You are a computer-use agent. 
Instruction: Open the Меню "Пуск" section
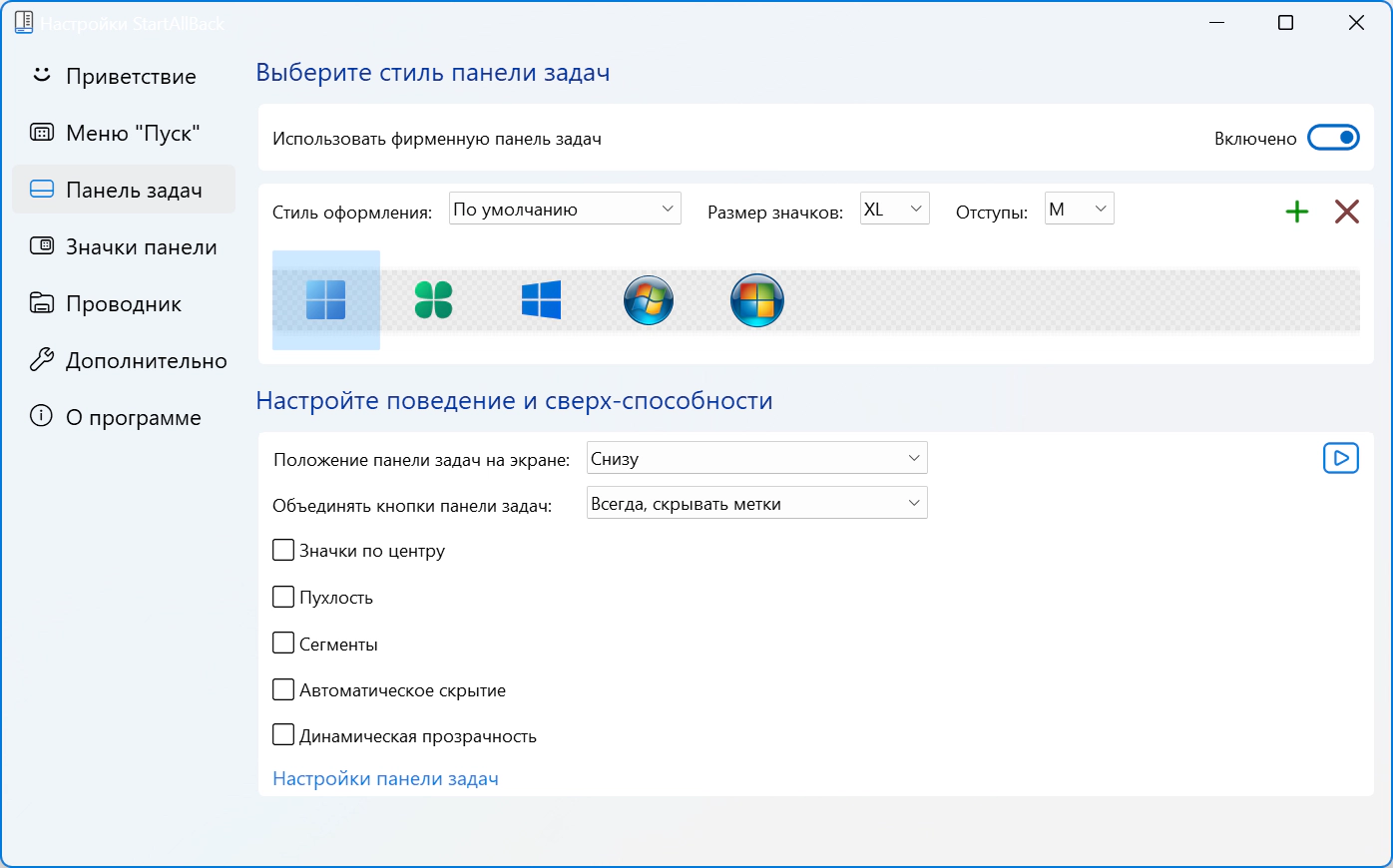coord(124,133)
